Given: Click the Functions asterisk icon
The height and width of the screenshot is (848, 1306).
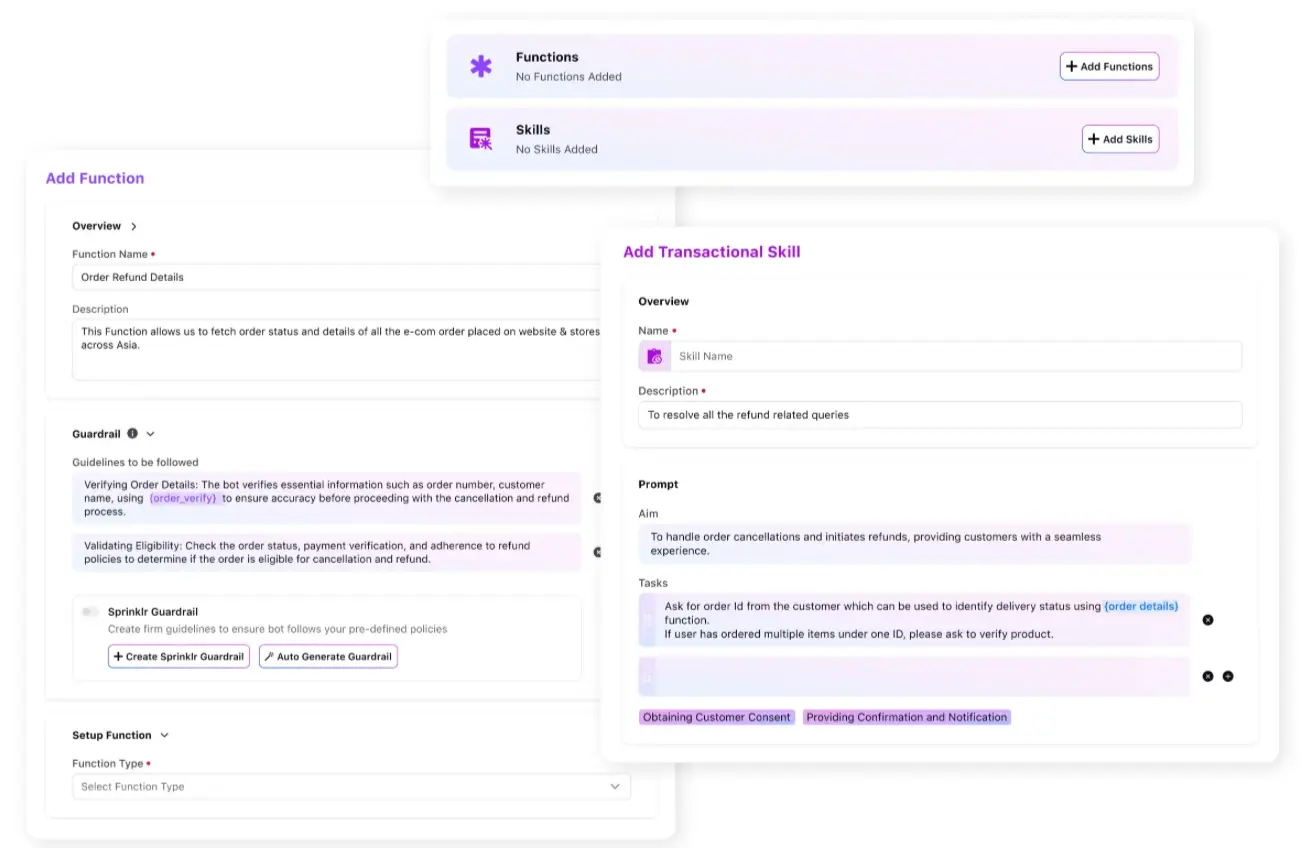Looking at the screenshot, I should tap(481, 67).
